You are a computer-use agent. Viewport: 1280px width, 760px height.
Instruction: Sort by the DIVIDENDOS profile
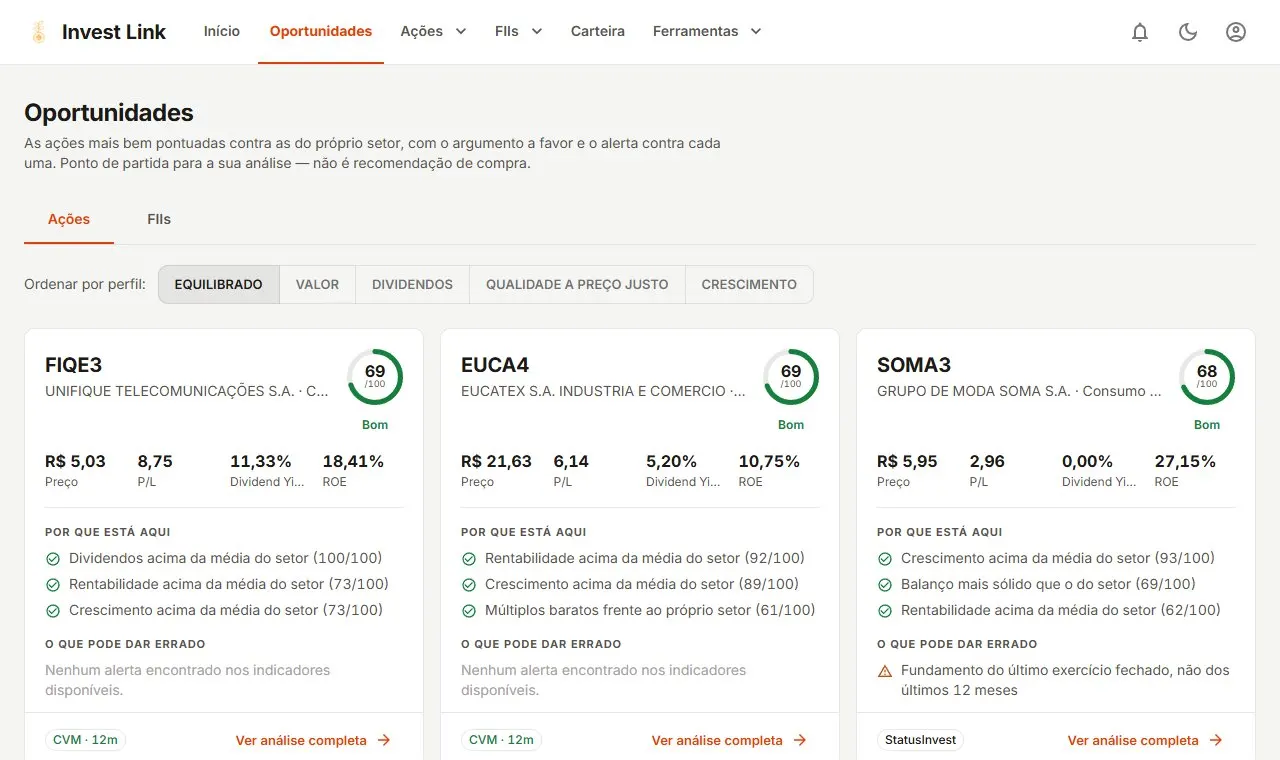413,284
